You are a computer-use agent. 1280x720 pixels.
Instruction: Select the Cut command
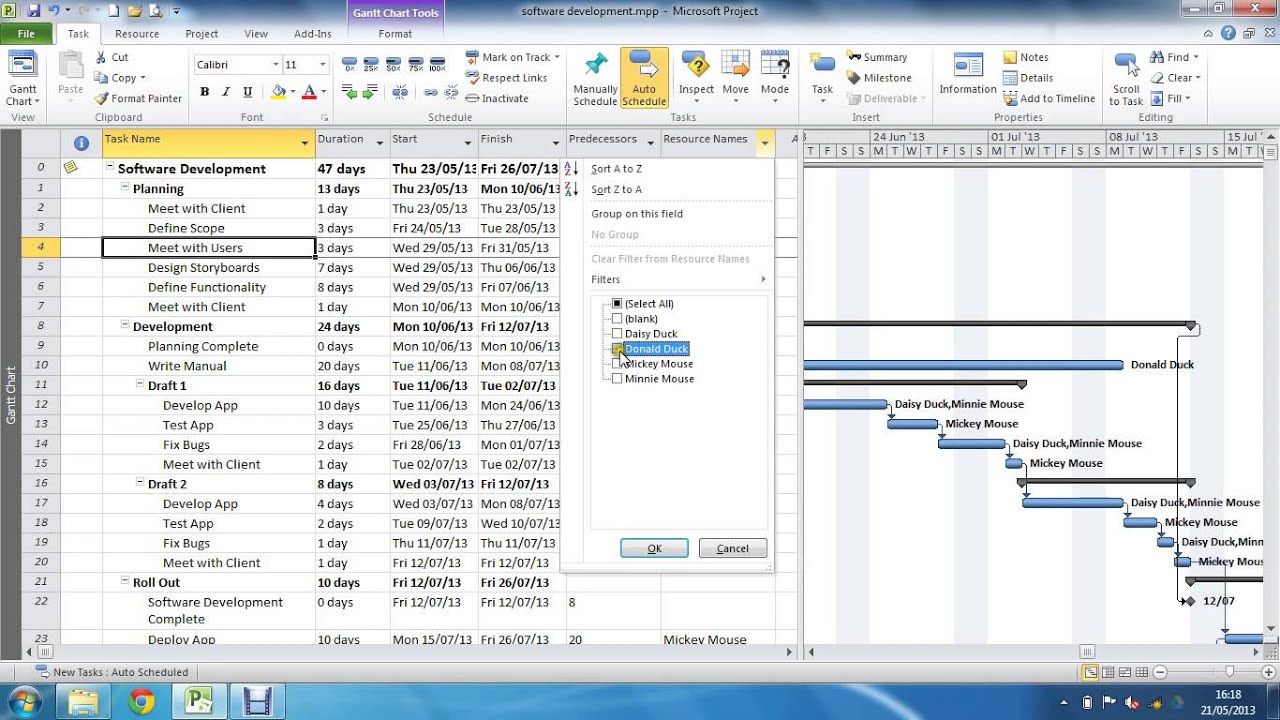click(x=112, y=57)
